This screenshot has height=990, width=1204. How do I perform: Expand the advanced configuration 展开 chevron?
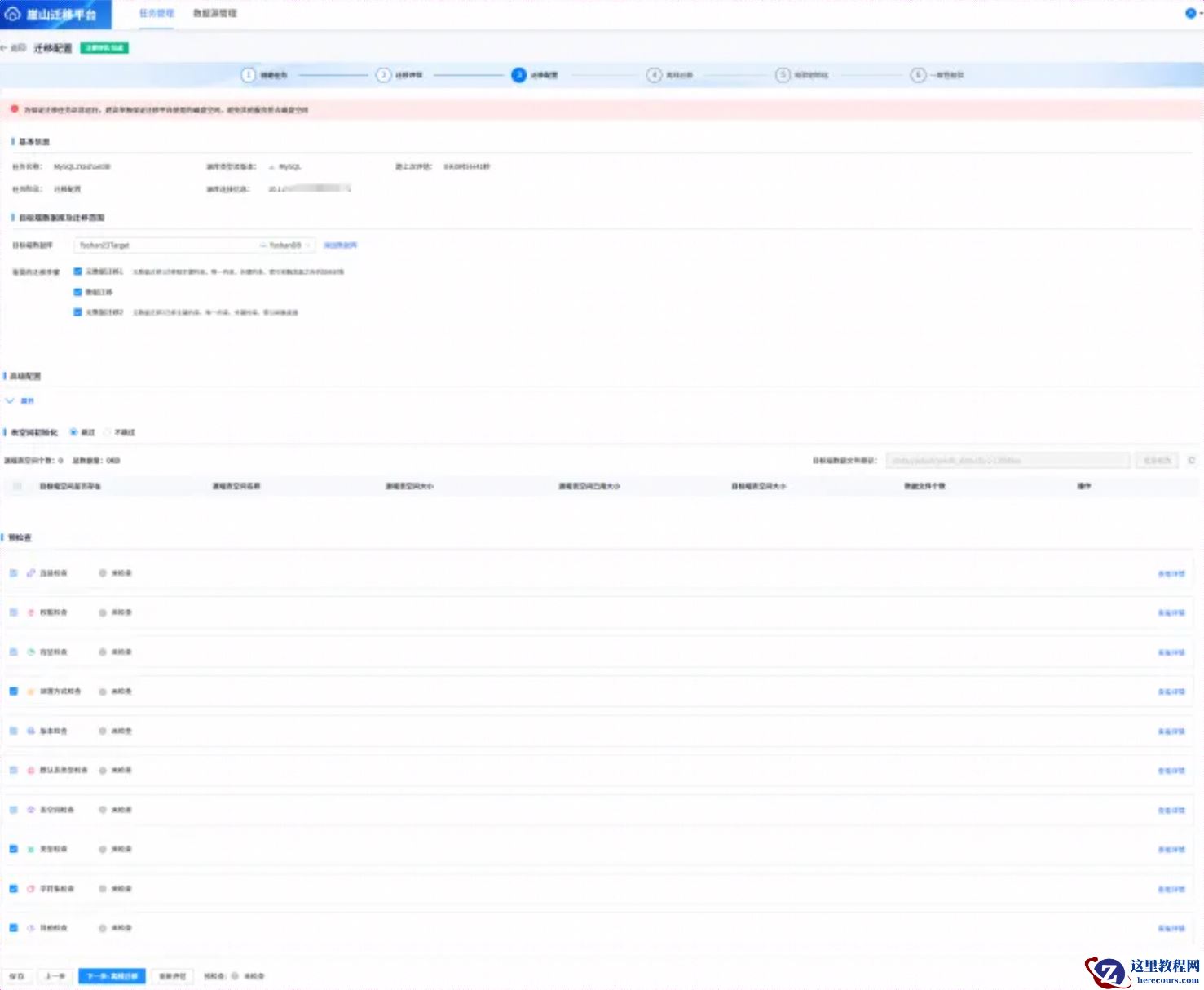pos(10,401)
